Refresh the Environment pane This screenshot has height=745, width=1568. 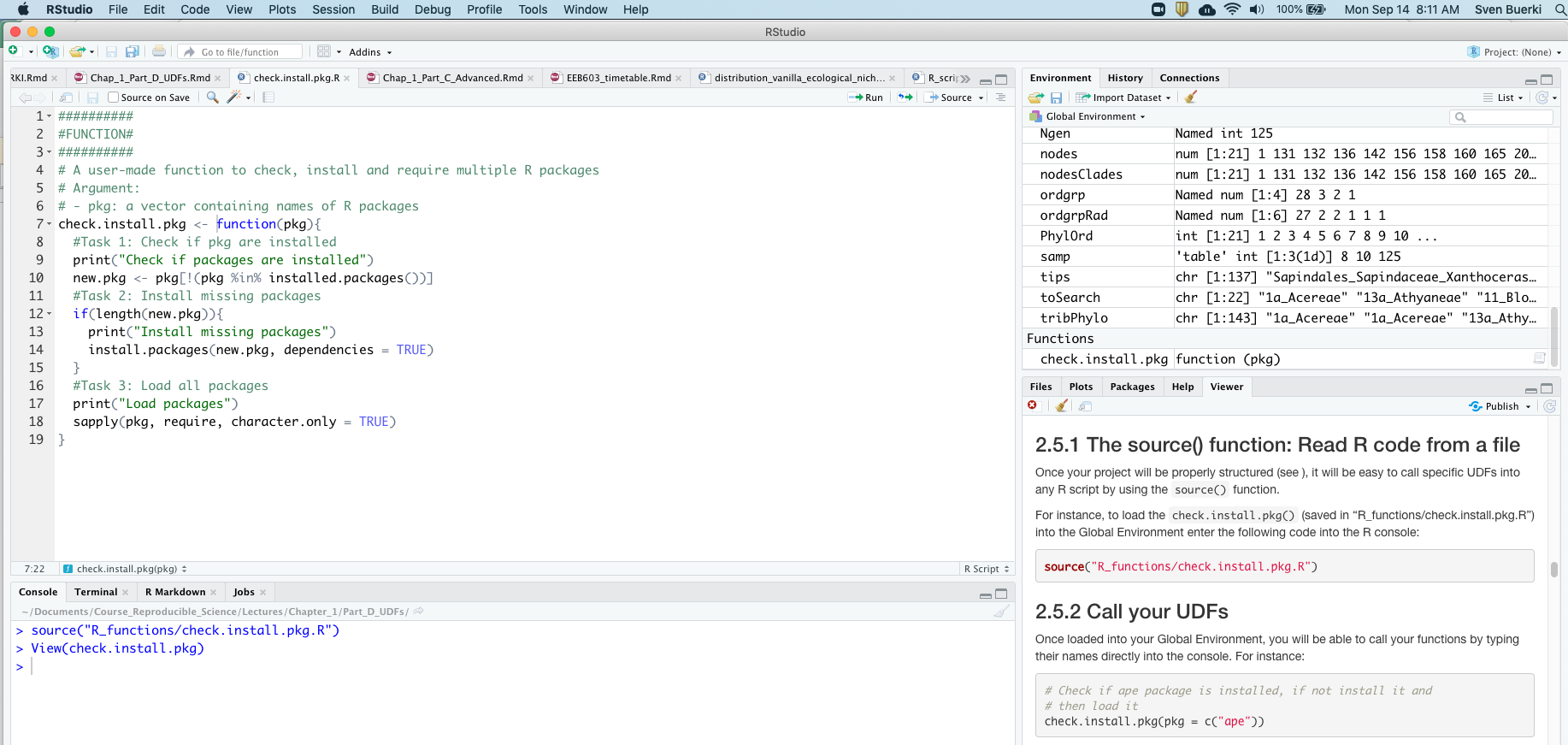1541,98
